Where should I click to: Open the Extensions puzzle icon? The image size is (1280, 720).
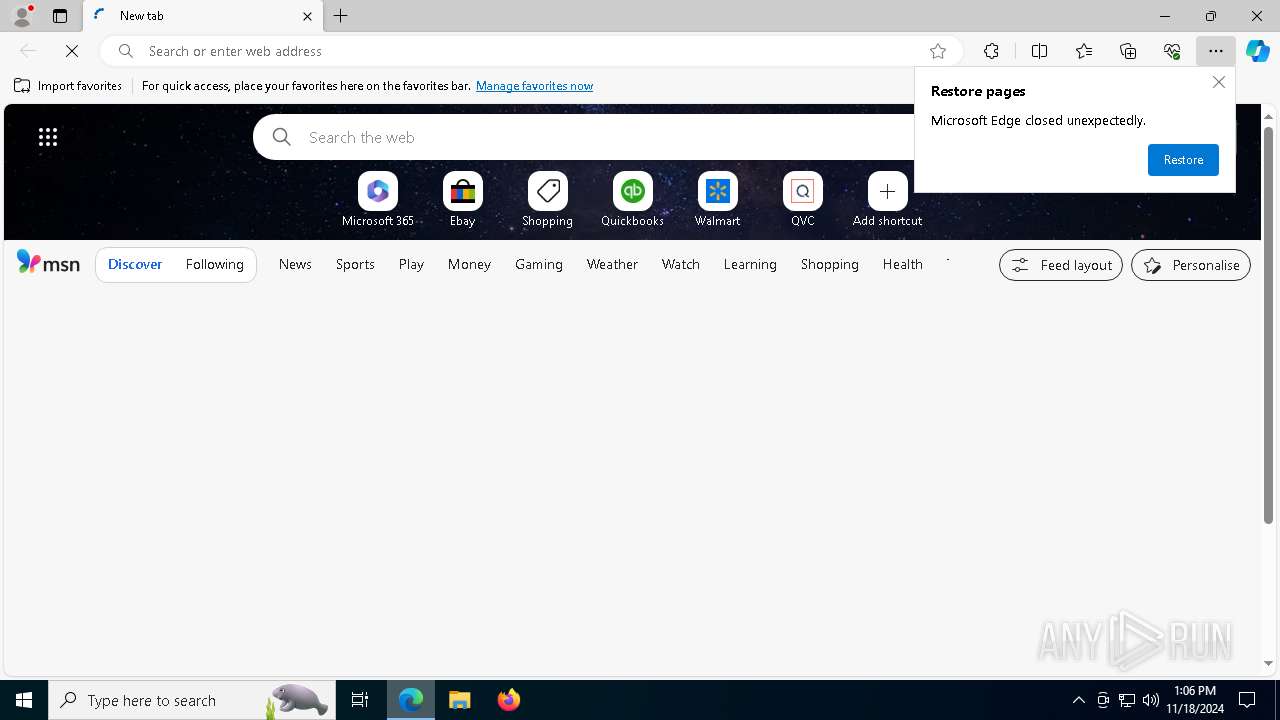pos(991,51)
